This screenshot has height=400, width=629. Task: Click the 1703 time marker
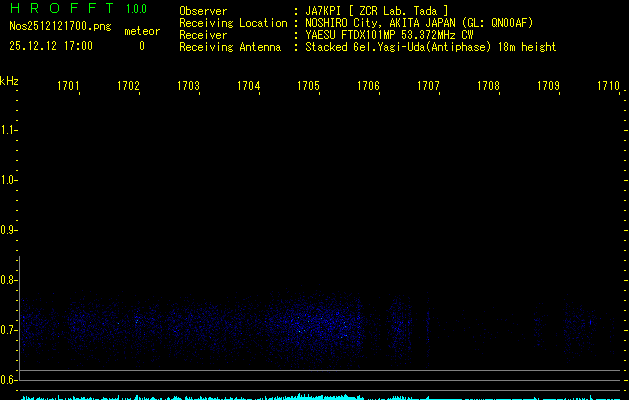[x=188, y=87]
